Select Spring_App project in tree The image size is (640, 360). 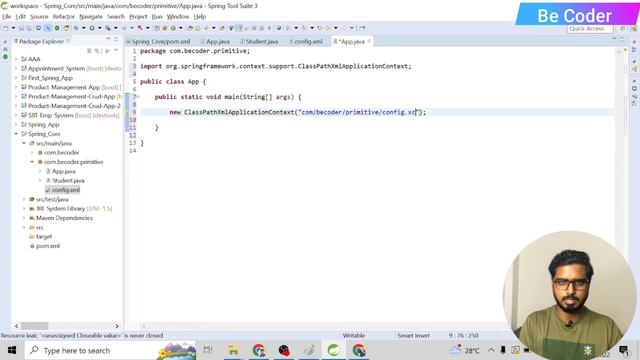[43, 124]
